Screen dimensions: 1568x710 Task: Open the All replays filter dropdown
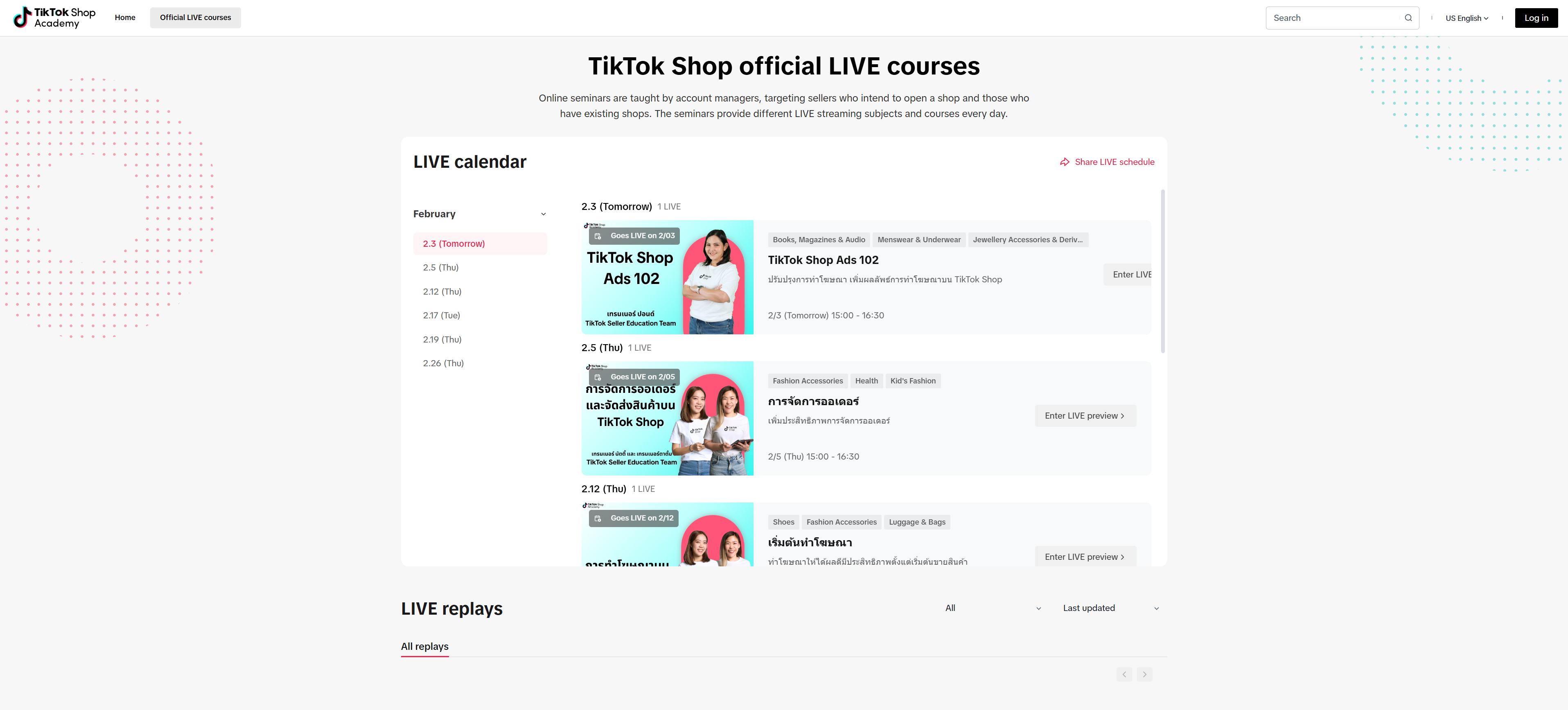point(993,608)
